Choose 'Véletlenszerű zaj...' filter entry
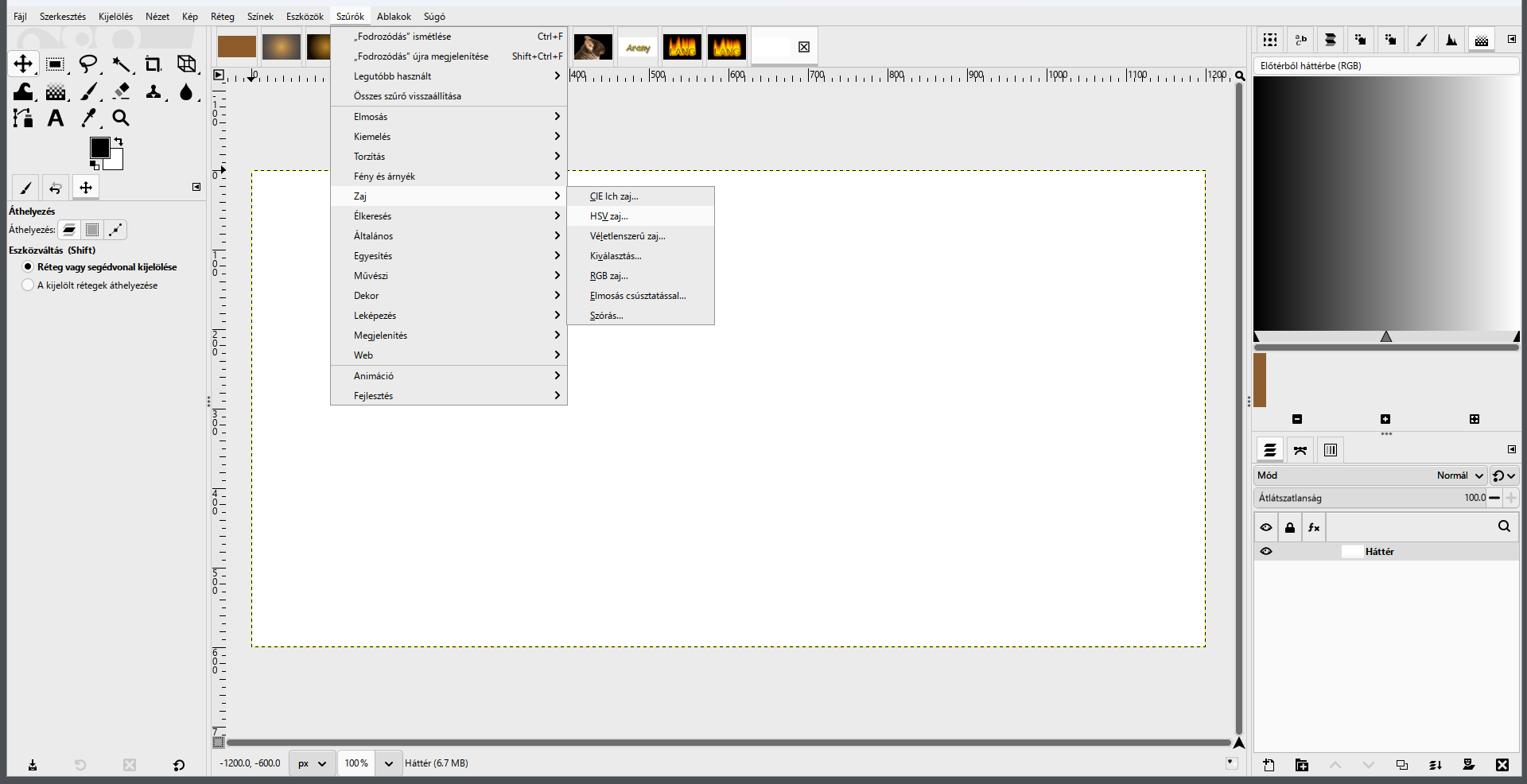The width and height of the screenshot is (1527, 784). pyautogui.click(x=641, y=236)
